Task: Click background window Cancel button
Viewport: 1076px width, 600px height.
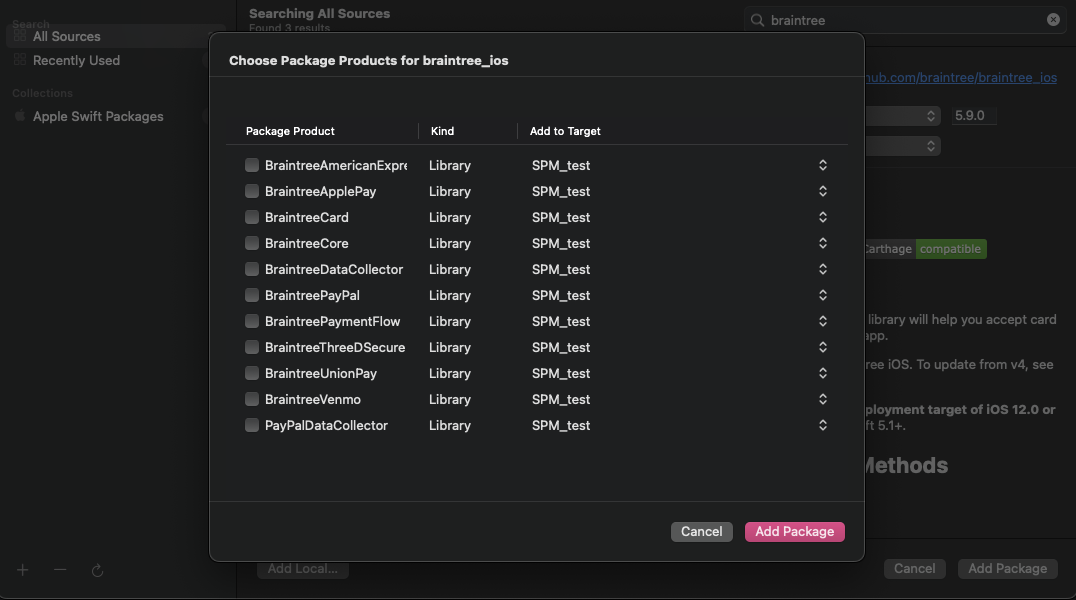Action: [915, 568]
